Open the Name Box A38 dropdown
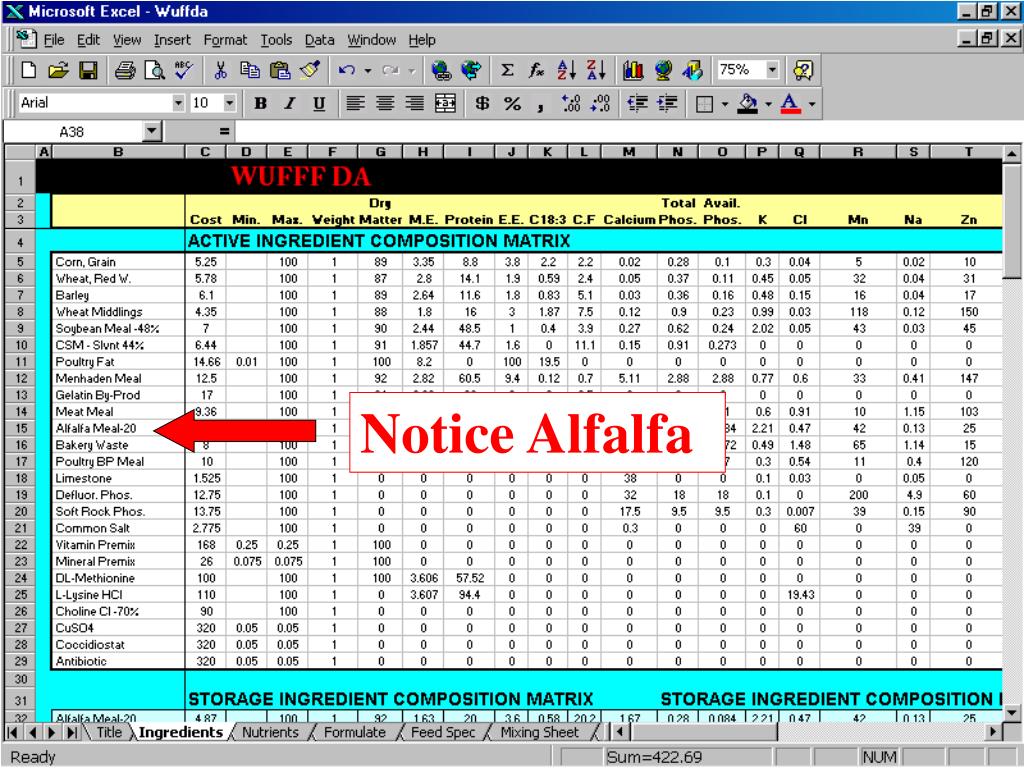The image size is (1024, 768). pyautogui.click(x=152, y=132)
